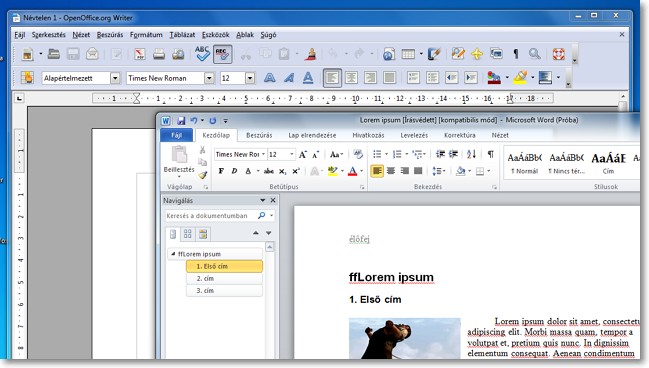The height and width of the screenshot is (368, 649).
Task: Close the Navigálás pane in Word
Action: (x=273, y=200)
